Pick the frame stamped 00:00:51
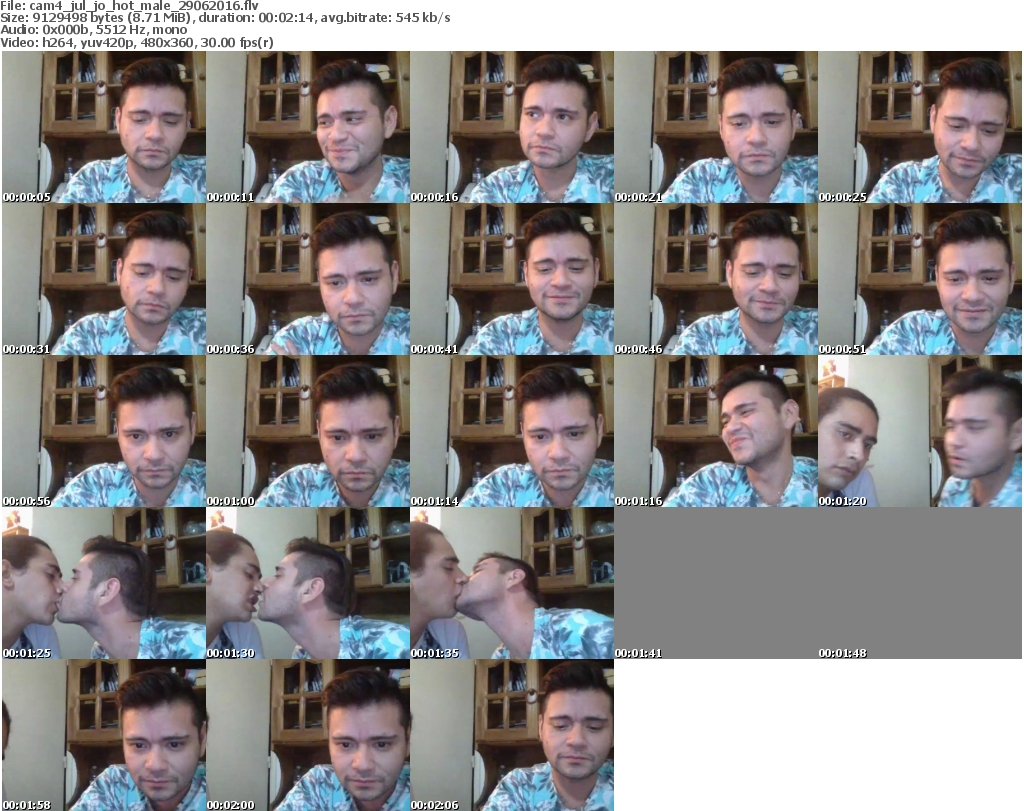1024x811 pixels. [x=920, y=279]
